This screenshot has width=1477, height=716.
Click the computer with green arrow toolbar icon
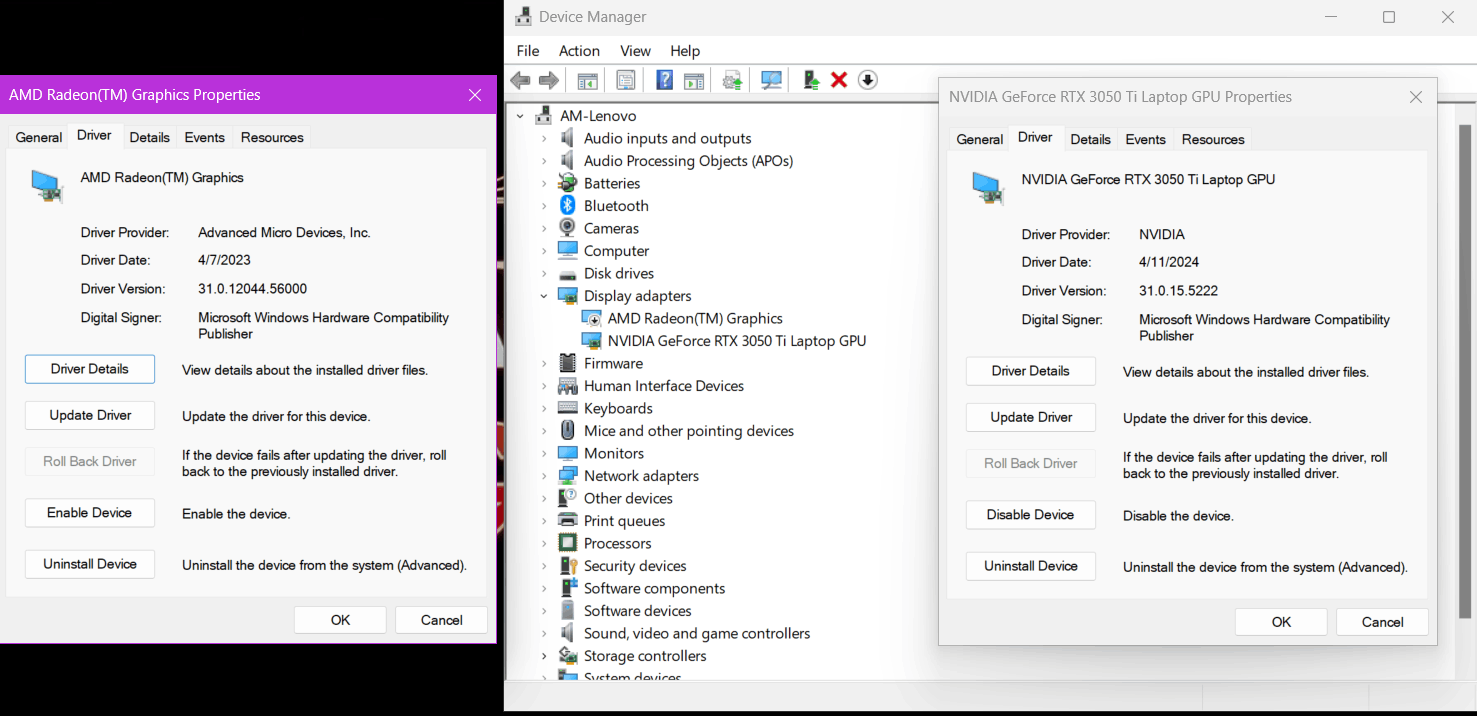tap(811, 80)
